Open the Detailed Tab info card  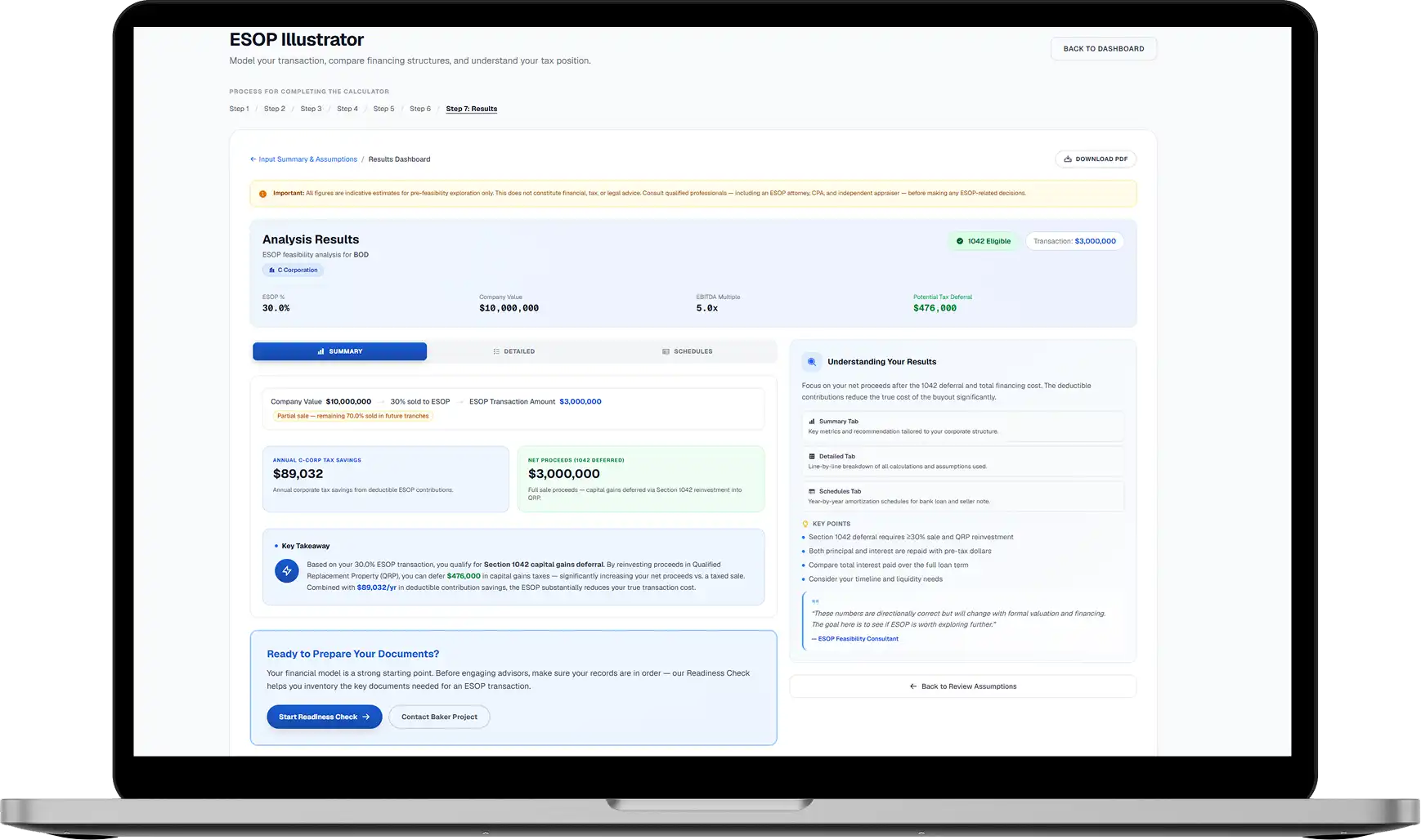[x=962, y=462]
